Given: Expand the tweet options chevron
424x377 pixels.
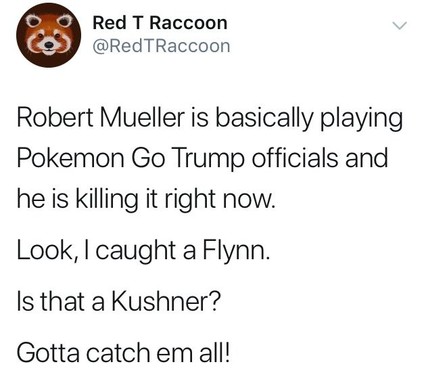Looking at the screenshot, I should (399, 26).
